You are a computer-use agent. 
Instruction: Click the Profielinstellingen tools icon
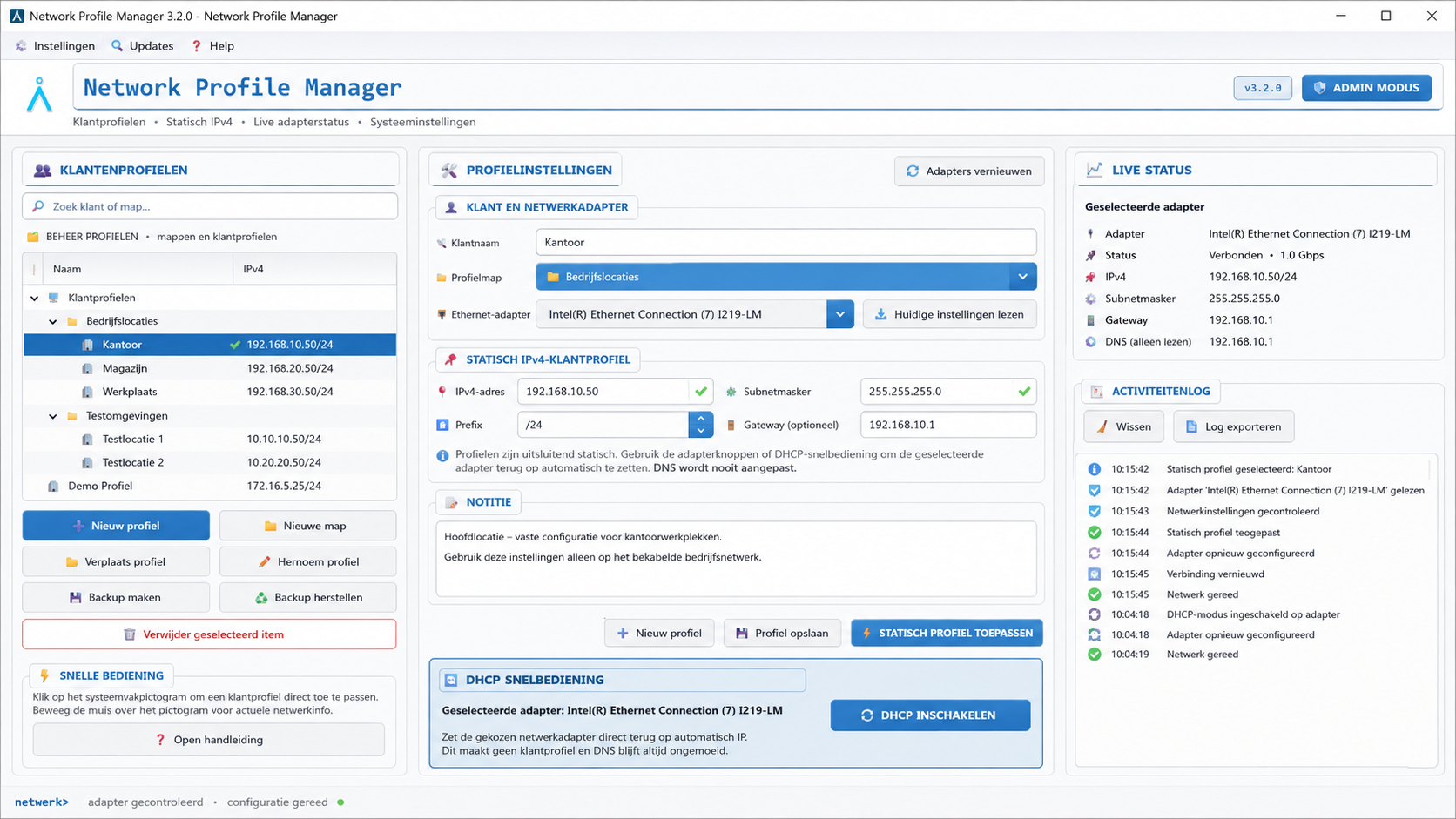click(449, 171)
